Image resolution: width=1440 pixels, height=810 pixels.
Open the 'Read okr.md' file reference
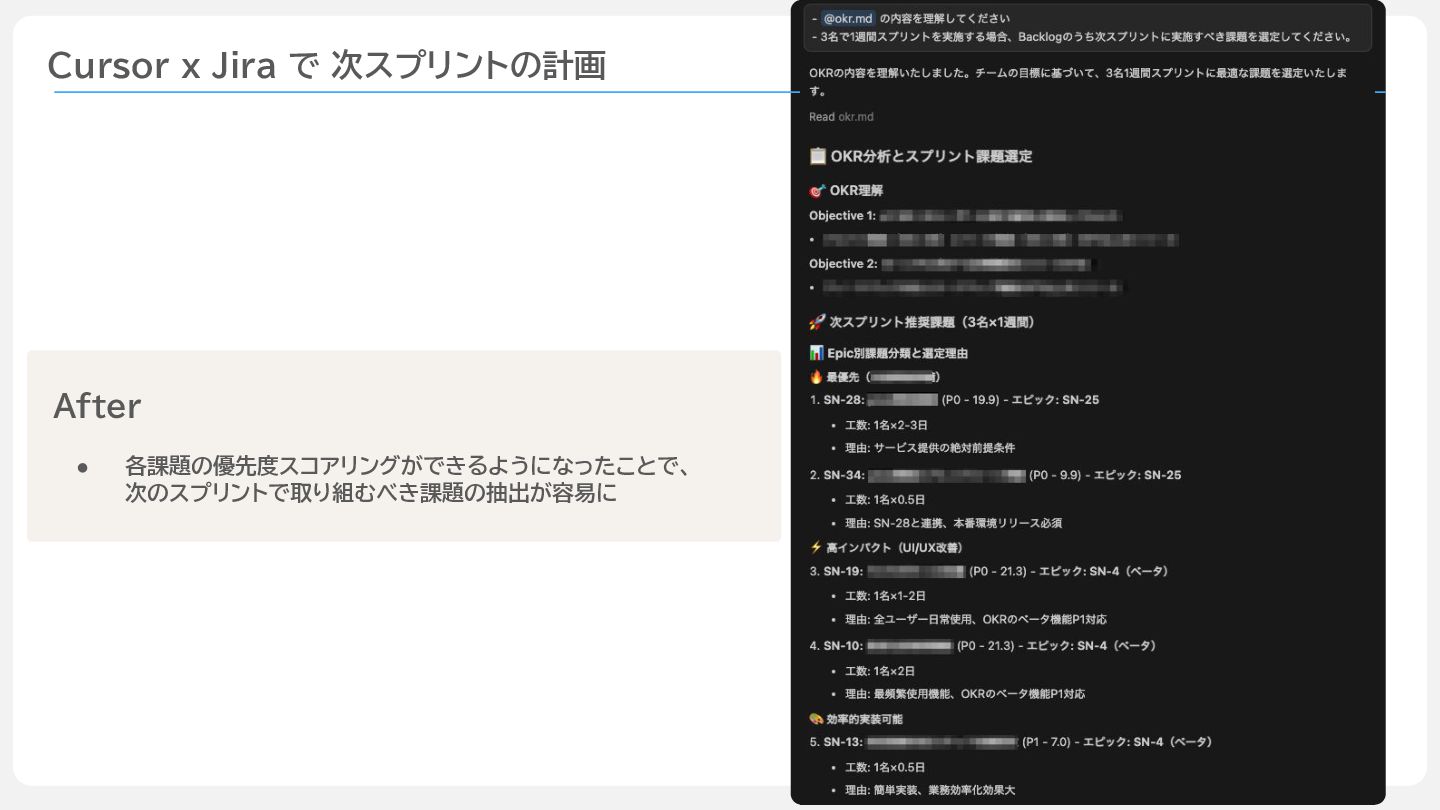click(841, 117)
